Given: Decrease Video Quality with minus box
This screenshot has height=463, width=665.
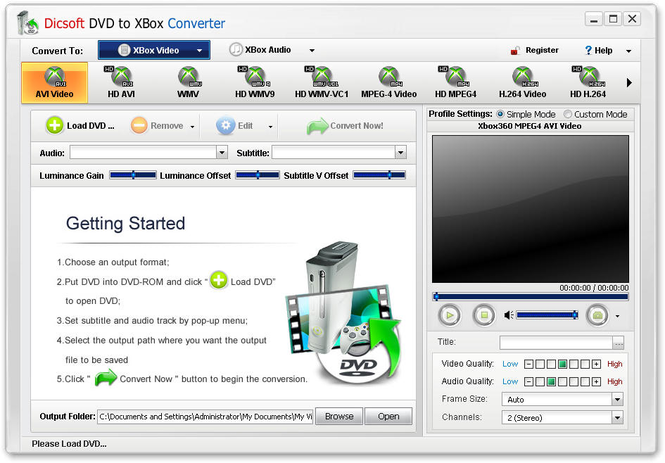Looking at the screenshot, I should point(528,364).
